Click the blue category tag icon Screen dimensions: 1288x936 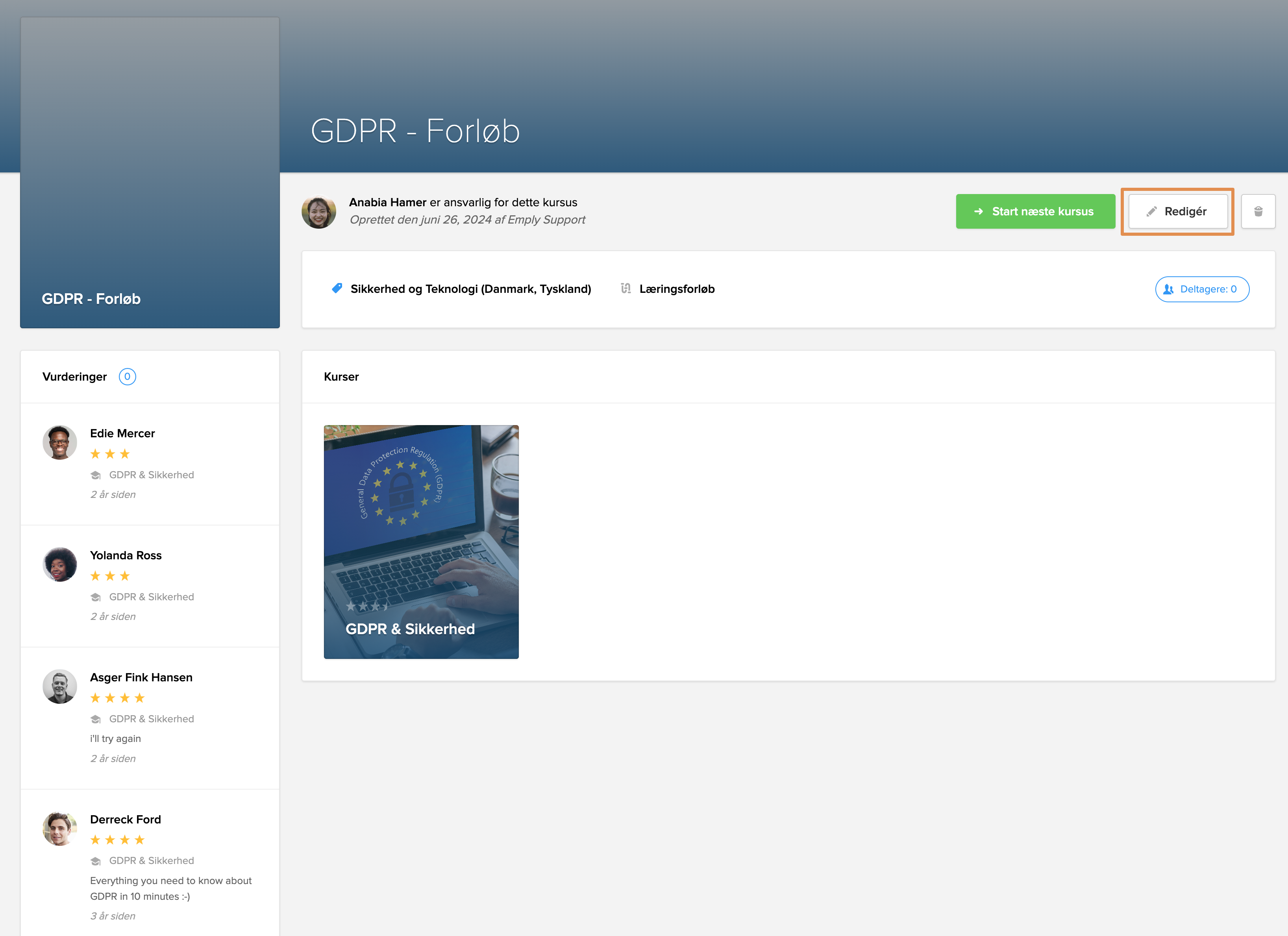coord(337,289)
